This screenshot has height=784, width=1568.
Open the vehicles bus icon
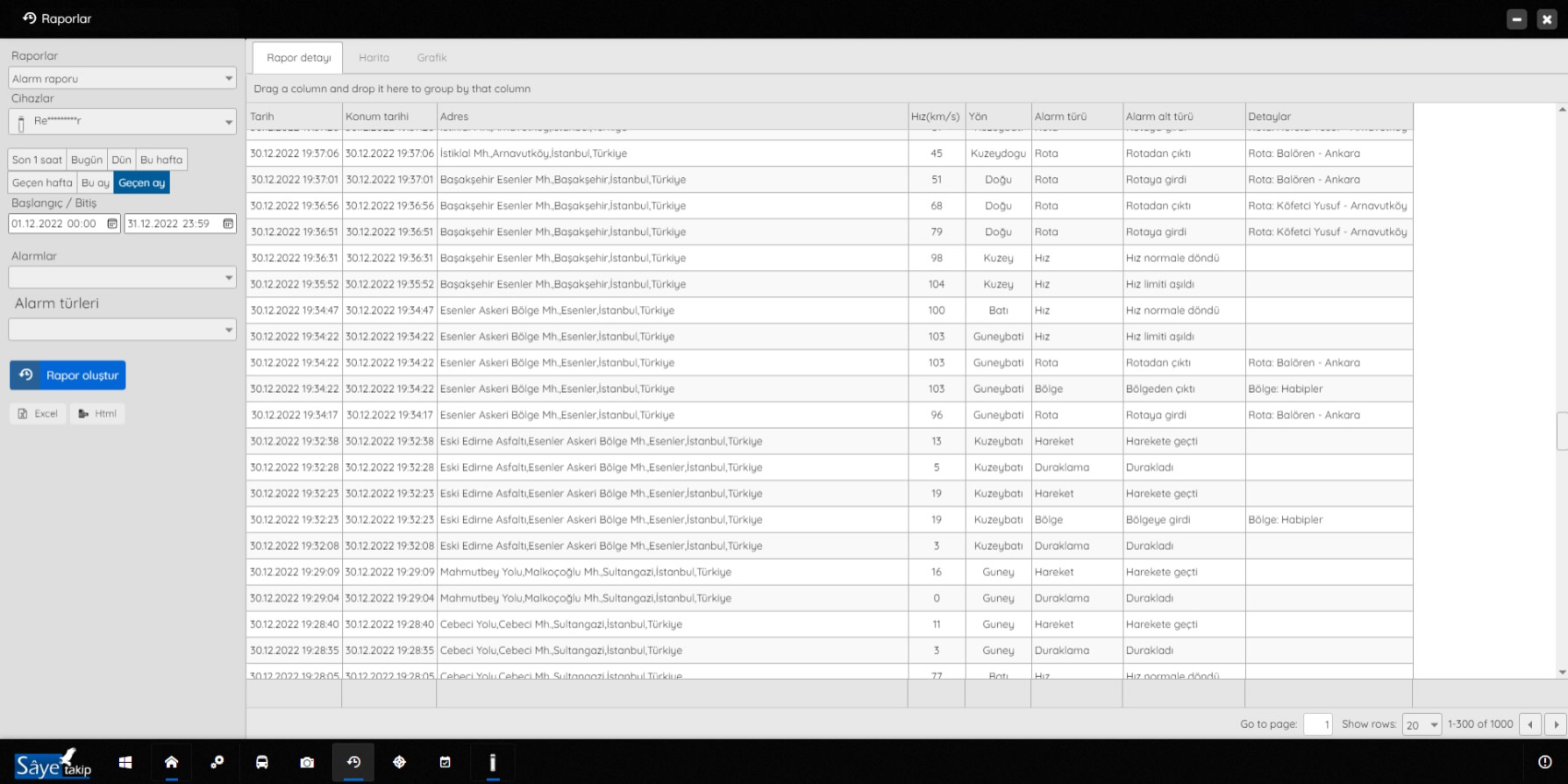[262, 762]
